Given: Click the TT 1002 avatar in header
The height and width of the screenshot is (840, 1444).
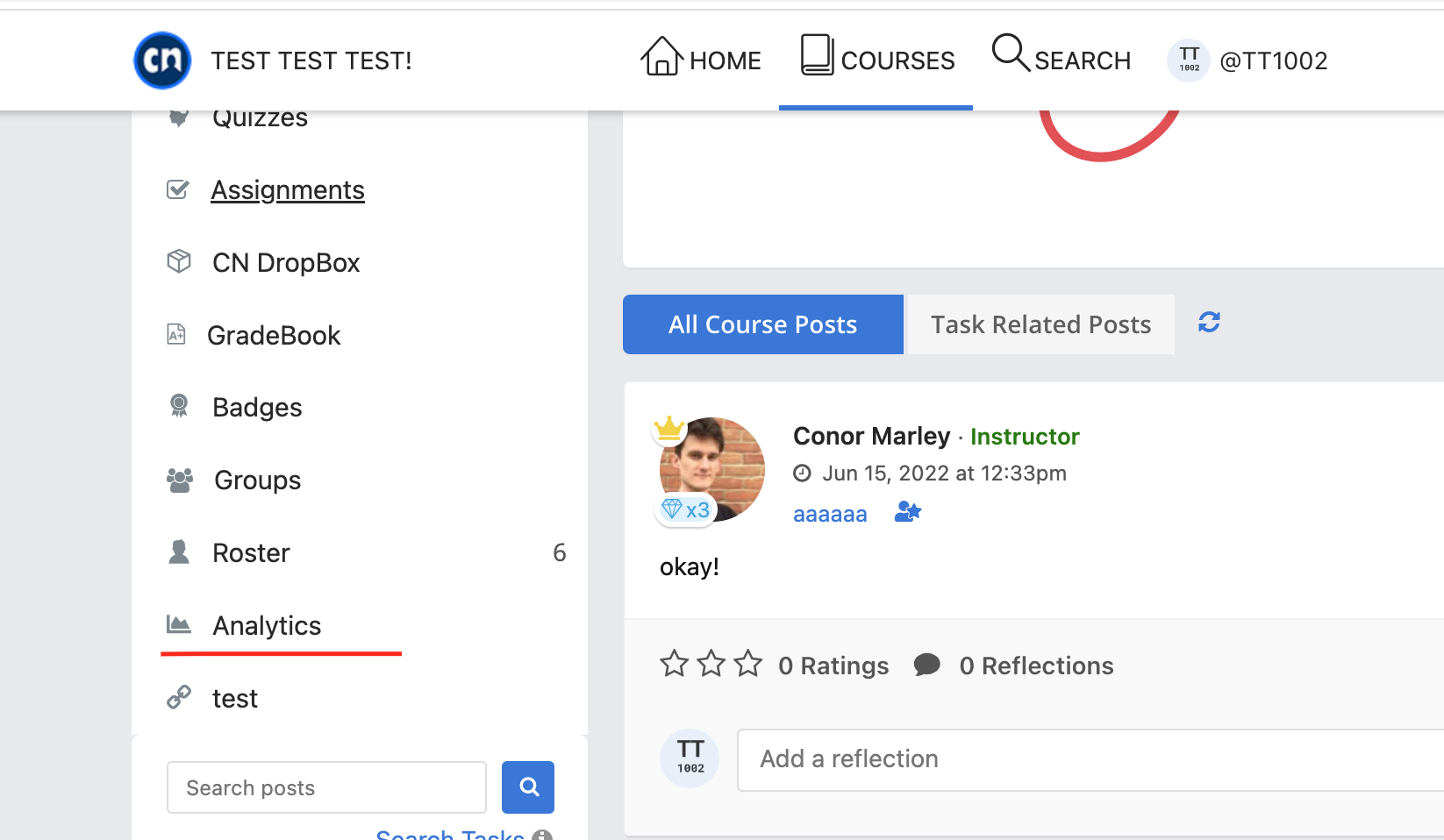Looking at the screenshot, I should click(1189, 61).
